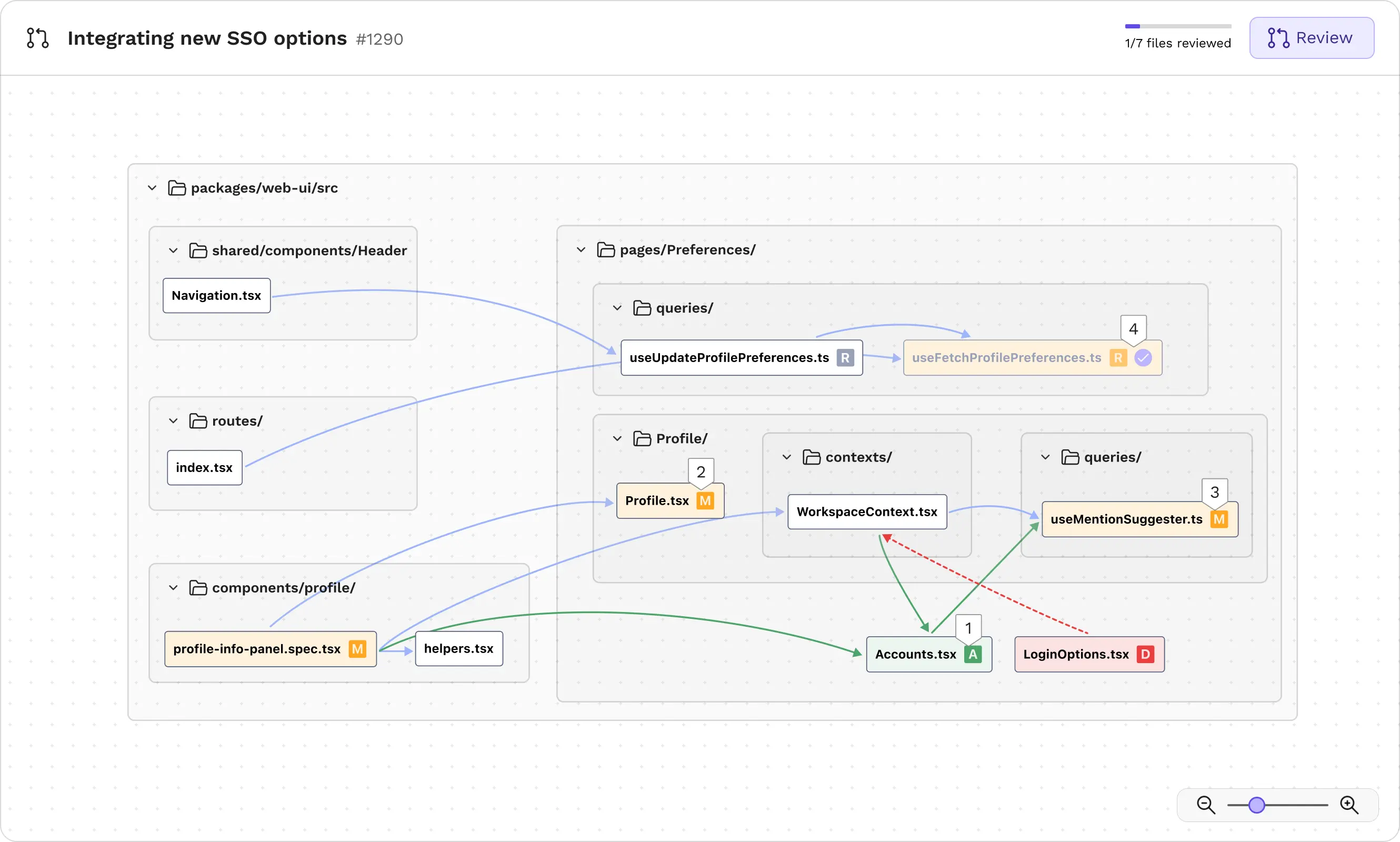
Task: Click the Review button
Action: 1312,37
